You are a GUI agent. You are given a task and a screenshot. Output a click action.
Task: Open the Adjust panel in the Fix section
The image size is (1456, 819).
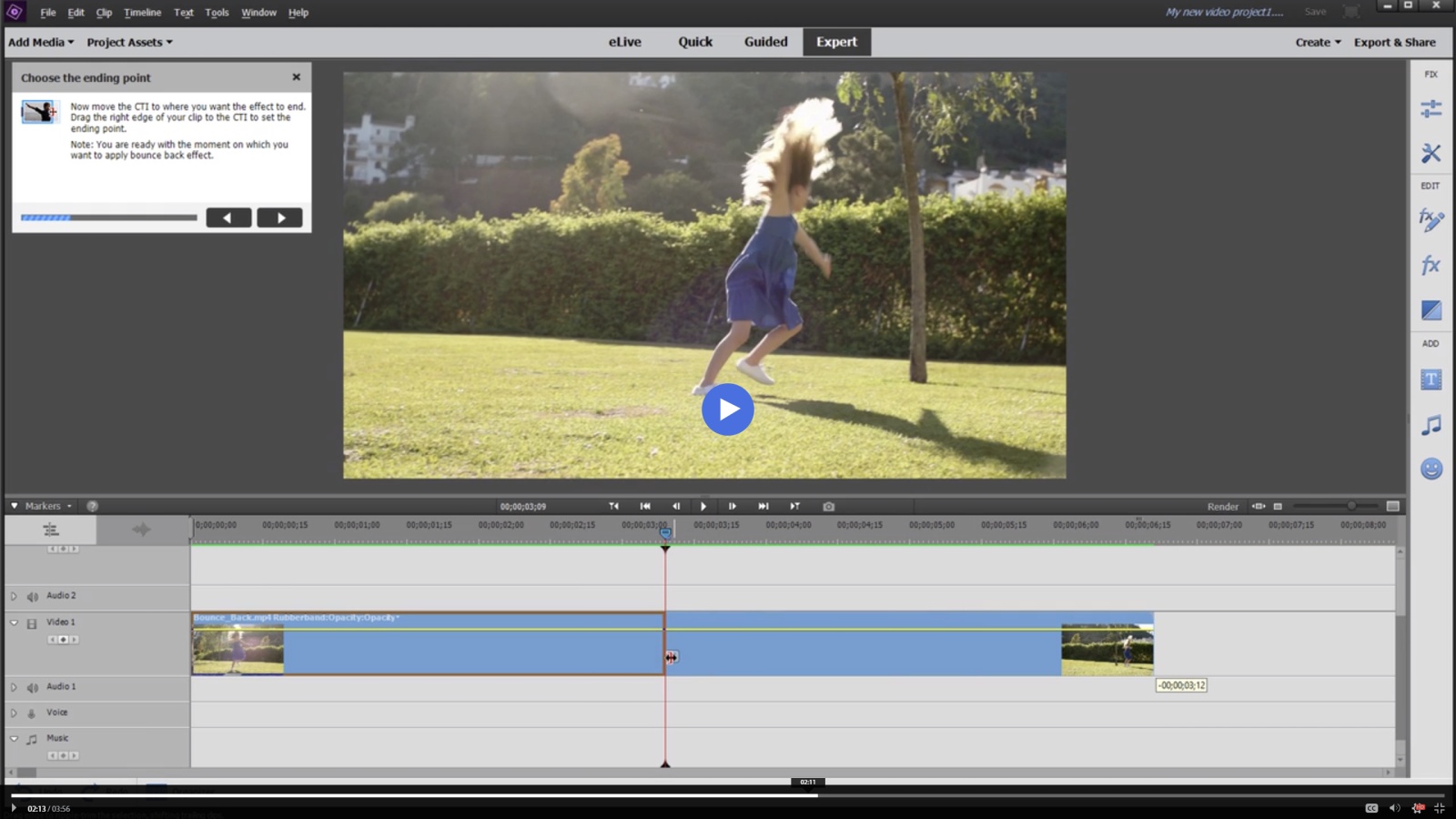(1430, 108)
